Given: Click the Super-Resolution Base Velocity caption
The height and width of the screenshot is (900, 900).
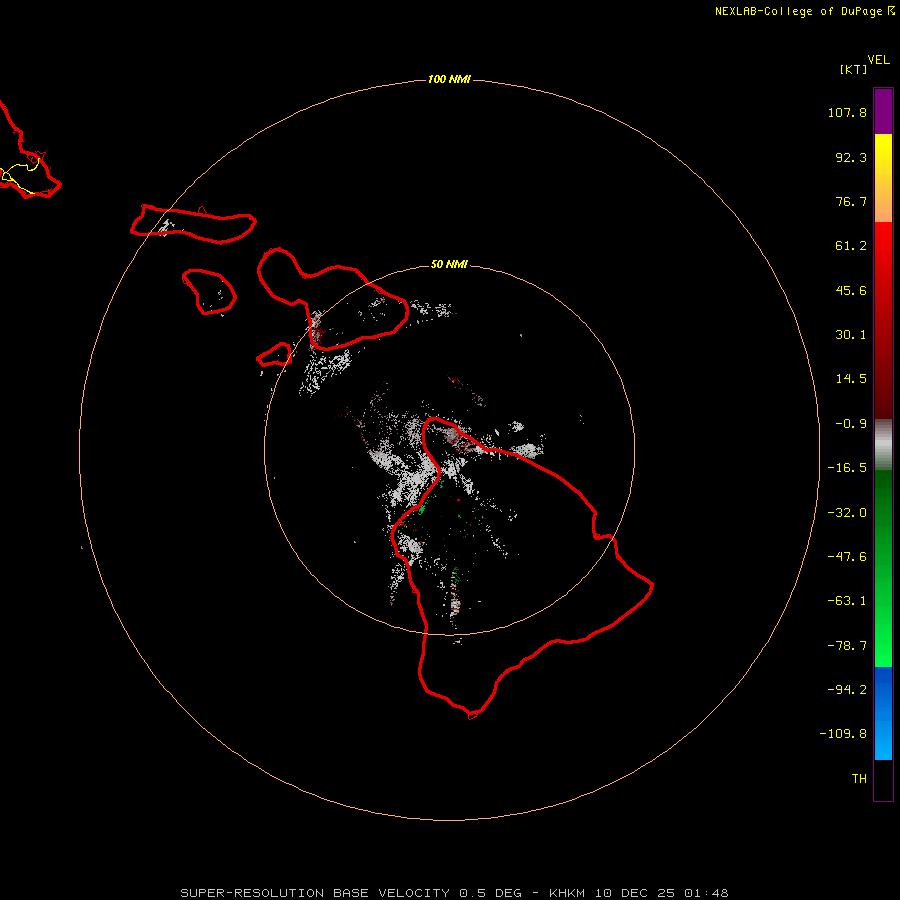Looking at the screenshot, I should pyautogui.click(x=454, y=893).
